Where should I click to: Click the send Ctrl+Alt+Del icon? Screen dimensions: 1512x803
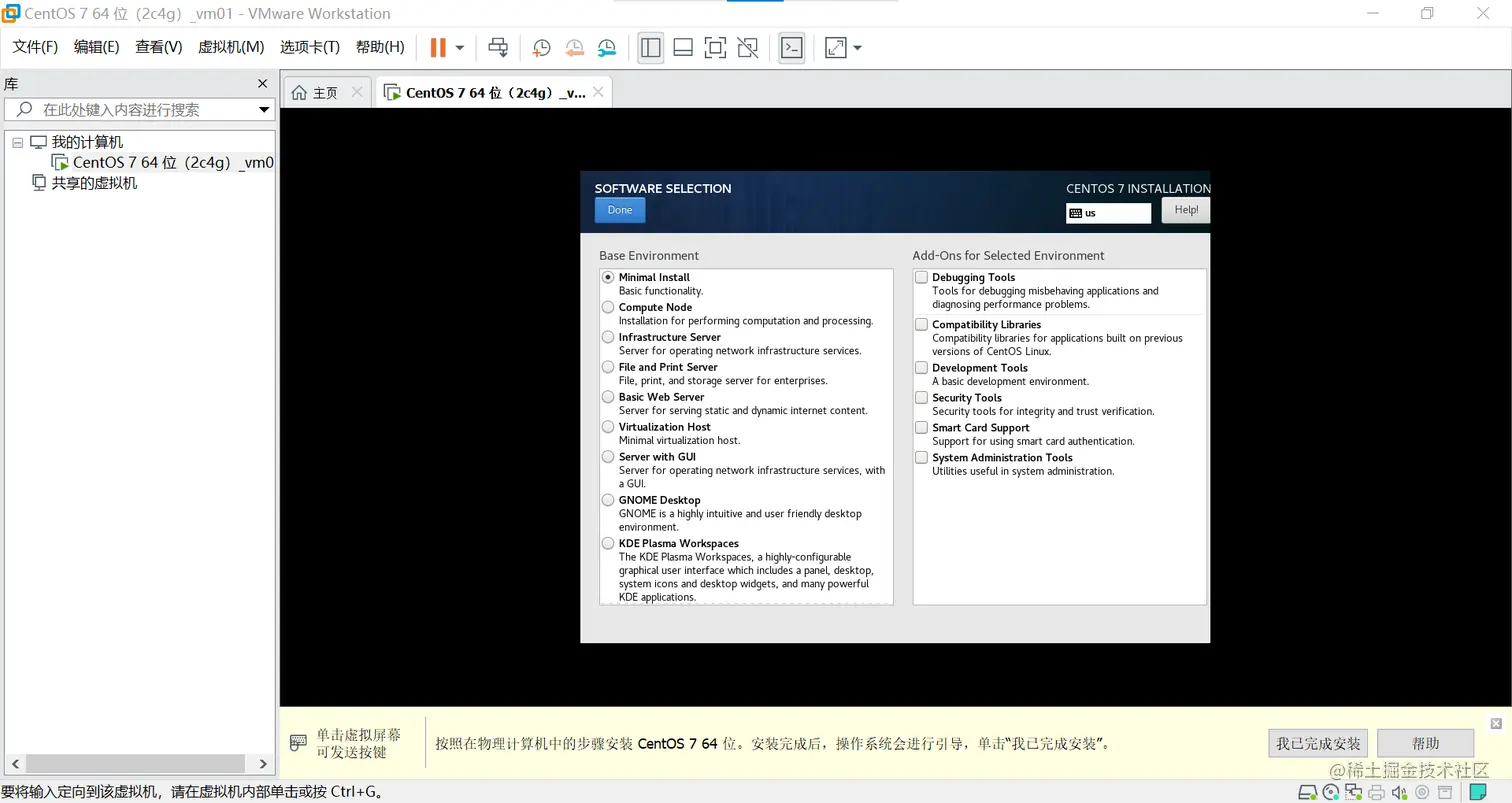click(x=498, y=47)
